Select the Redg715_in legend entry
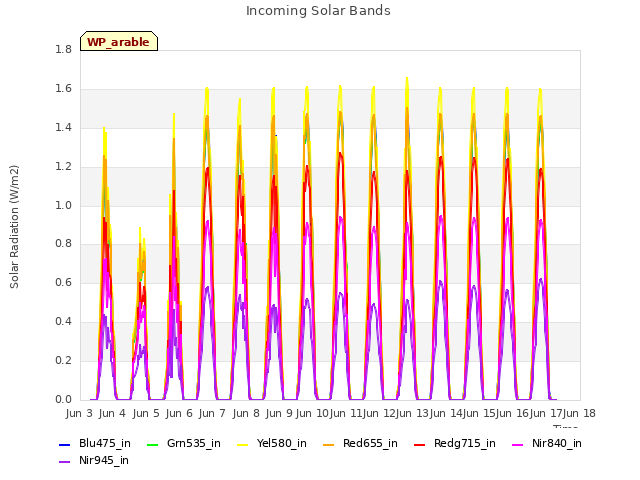The width and height of the screenshot is (640, 480). click(x=455, y=443)
